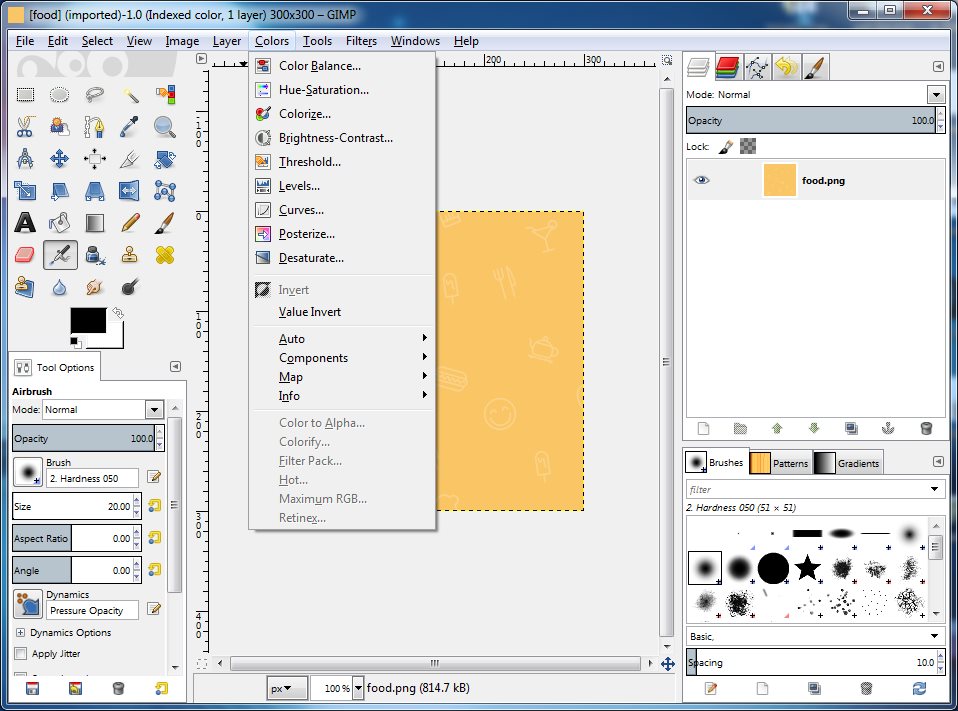
Task: Select the Zoom magnifier tool
Action: pyautogui.click(x=164, y=126)
